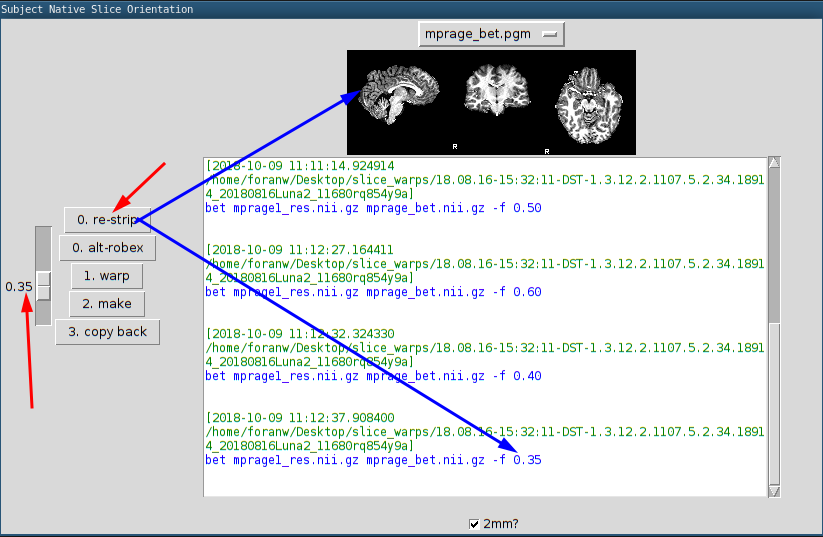Toggle the 2mm? checkbox
Screen dimensions: 823x537
(x=474, y=523)
